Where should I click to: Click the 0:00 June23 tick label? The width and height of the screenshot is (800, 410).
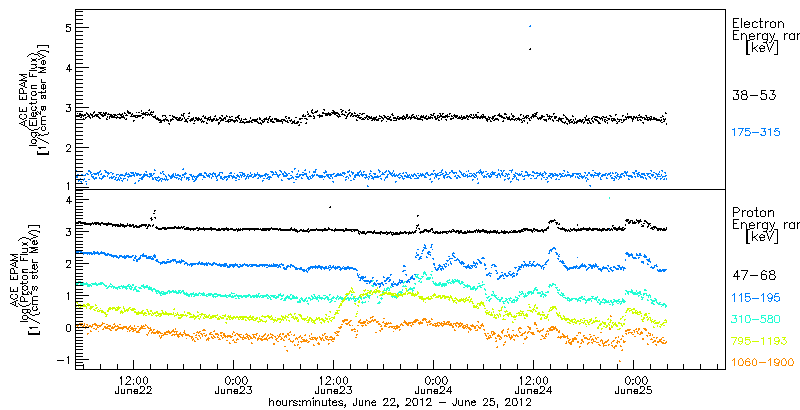(233, 386)
